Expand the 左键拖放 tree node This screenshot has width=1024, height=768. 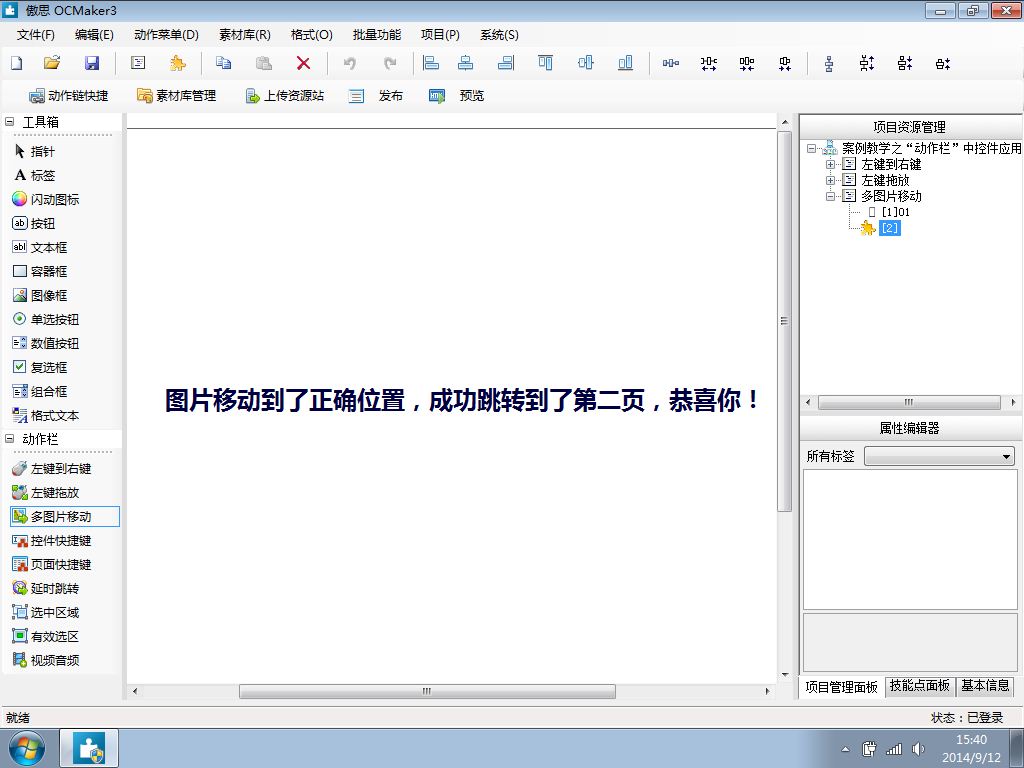830,180
